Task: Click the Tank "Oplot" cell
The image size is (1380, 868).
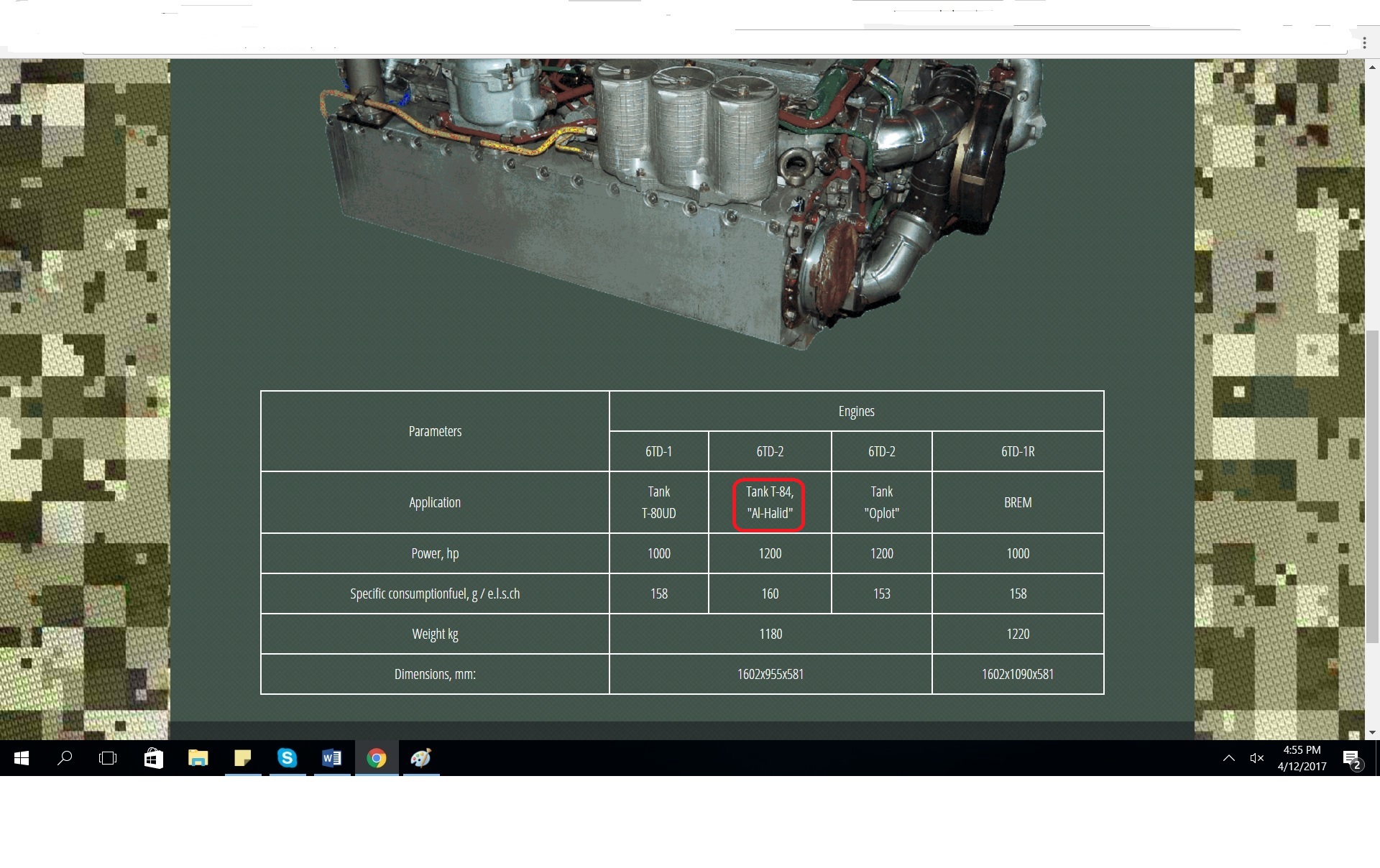Action: point(882,502)
